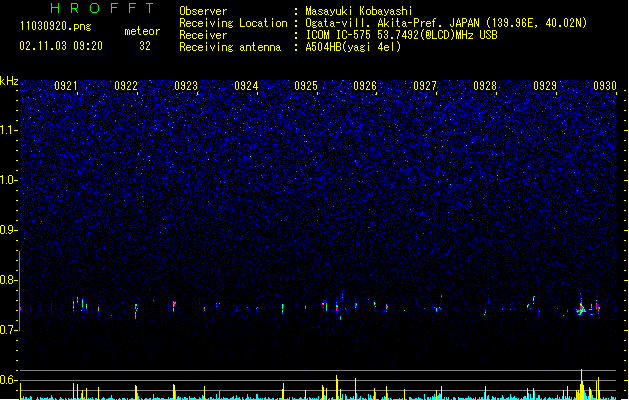Click the meteor count label
This screenshot has height=400, width=629.
pyautogui.click(x=142, y=31)
